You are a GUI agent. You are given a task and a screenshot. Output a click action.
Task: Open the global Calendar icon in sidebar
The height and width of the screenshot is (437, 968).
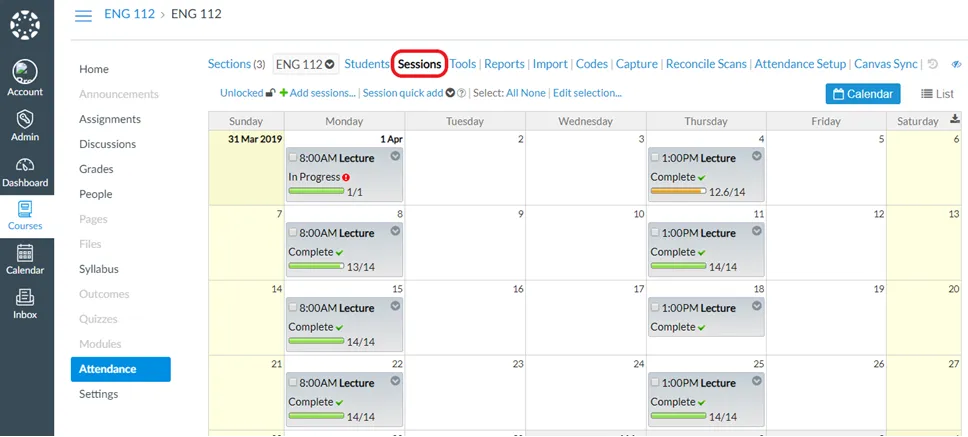pos(25,254)
